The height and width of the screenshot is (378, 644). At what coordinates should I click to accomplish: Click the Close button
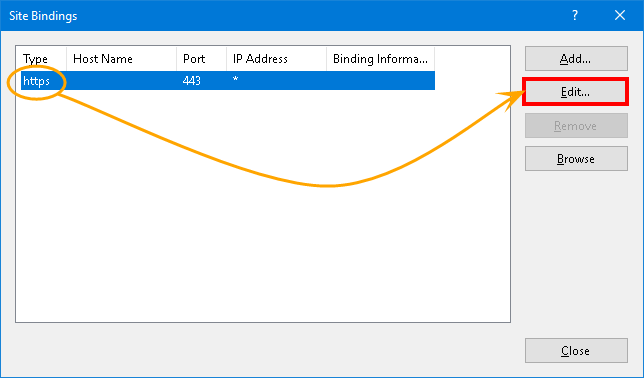click(576, 350)
